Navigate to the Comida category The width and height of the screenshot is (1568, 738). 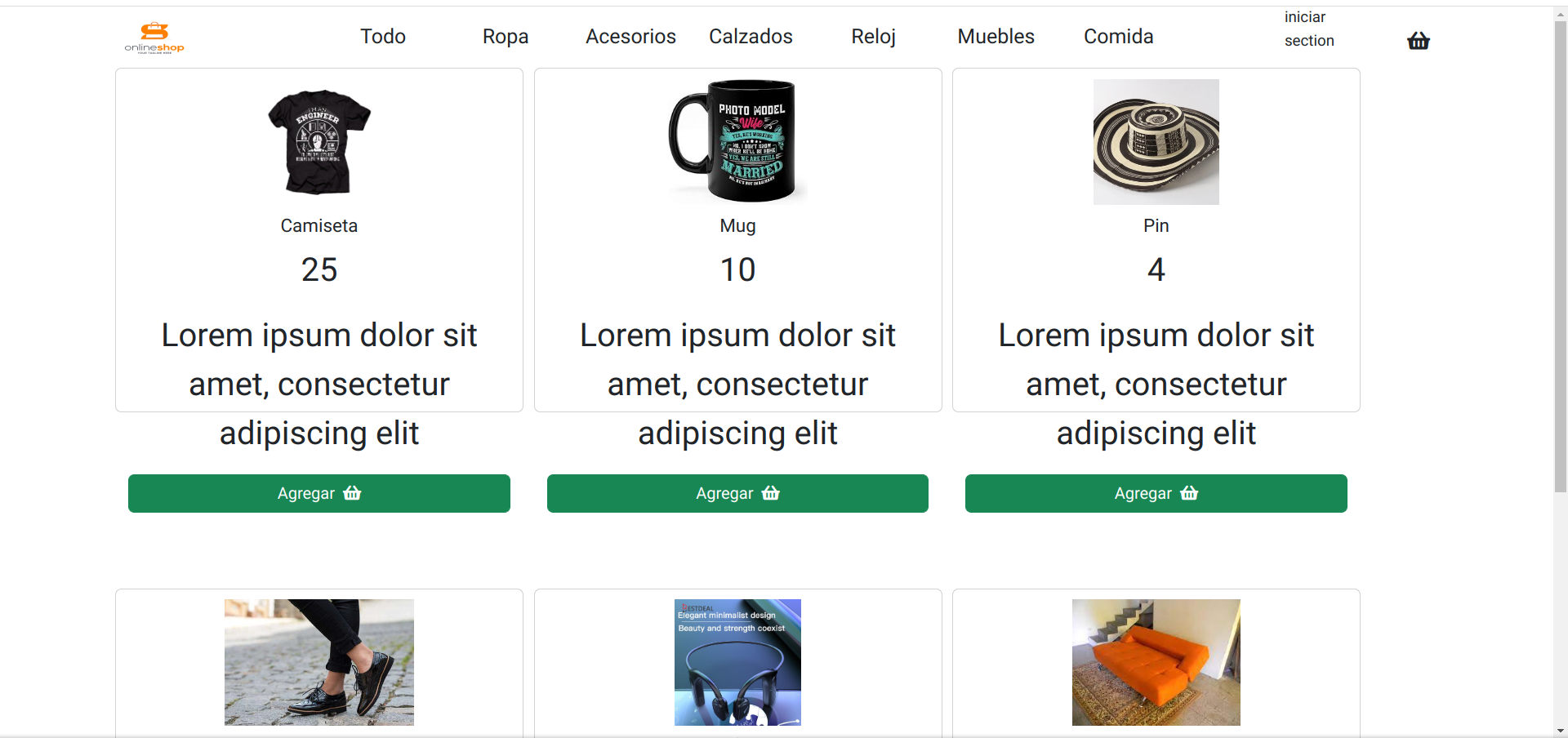click(1118, 37)
